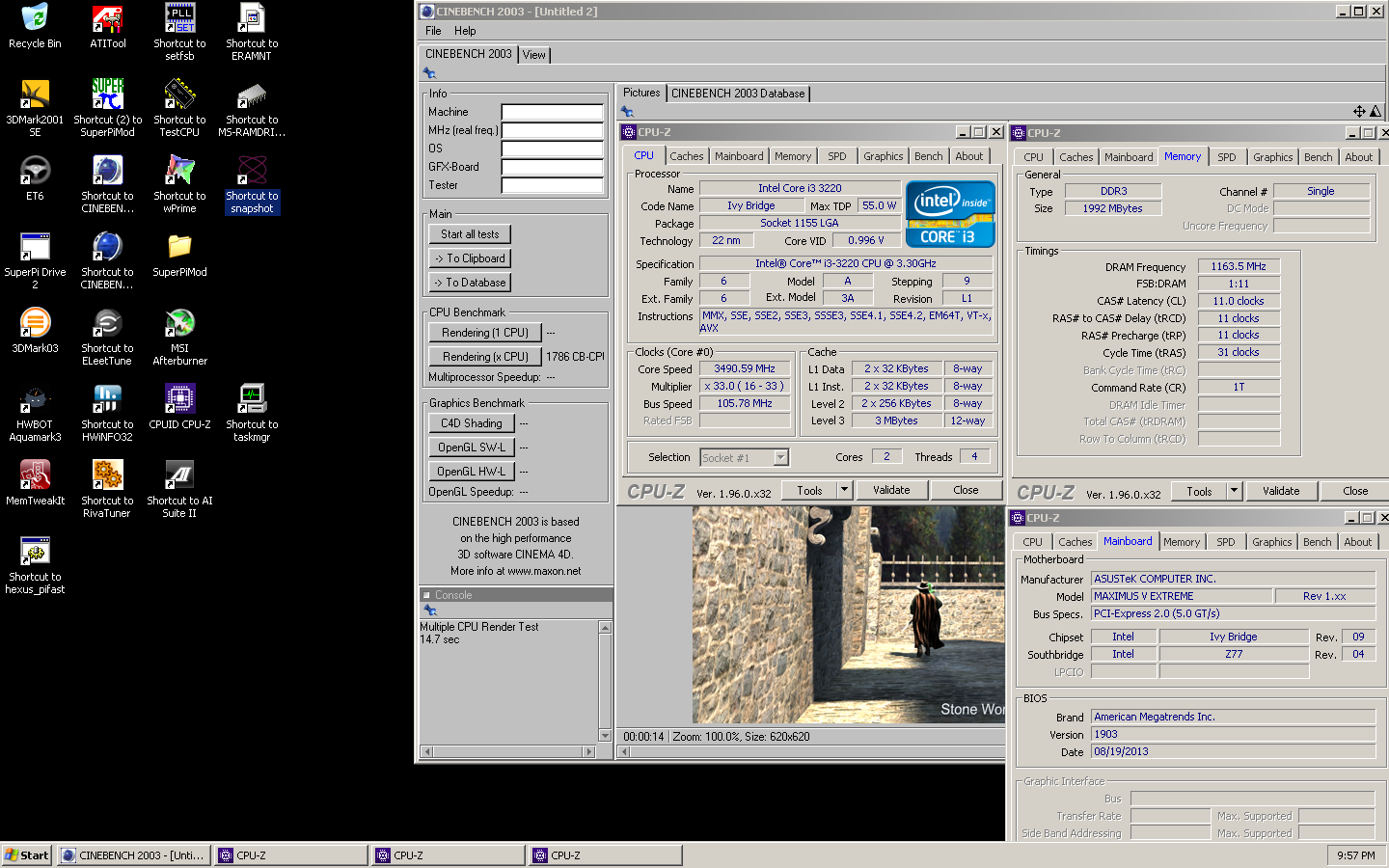The image size is (1389, 868).
Task: Start the C4D Shading benchmark
Action: tap(472, 423)
